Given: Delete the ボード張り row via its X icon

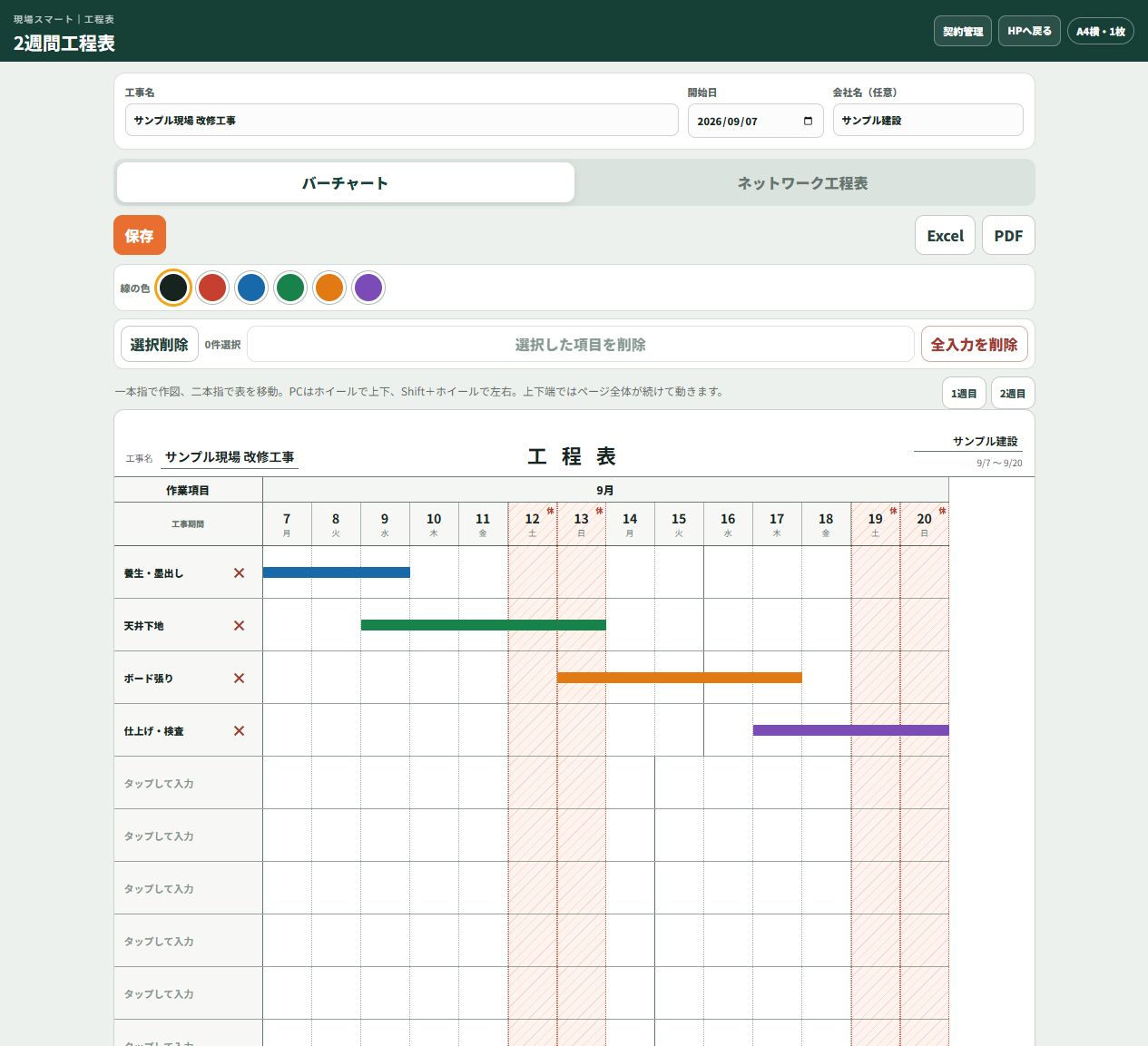Looking at the screenshot, I should pyautogui.click(x=239, y=678).
